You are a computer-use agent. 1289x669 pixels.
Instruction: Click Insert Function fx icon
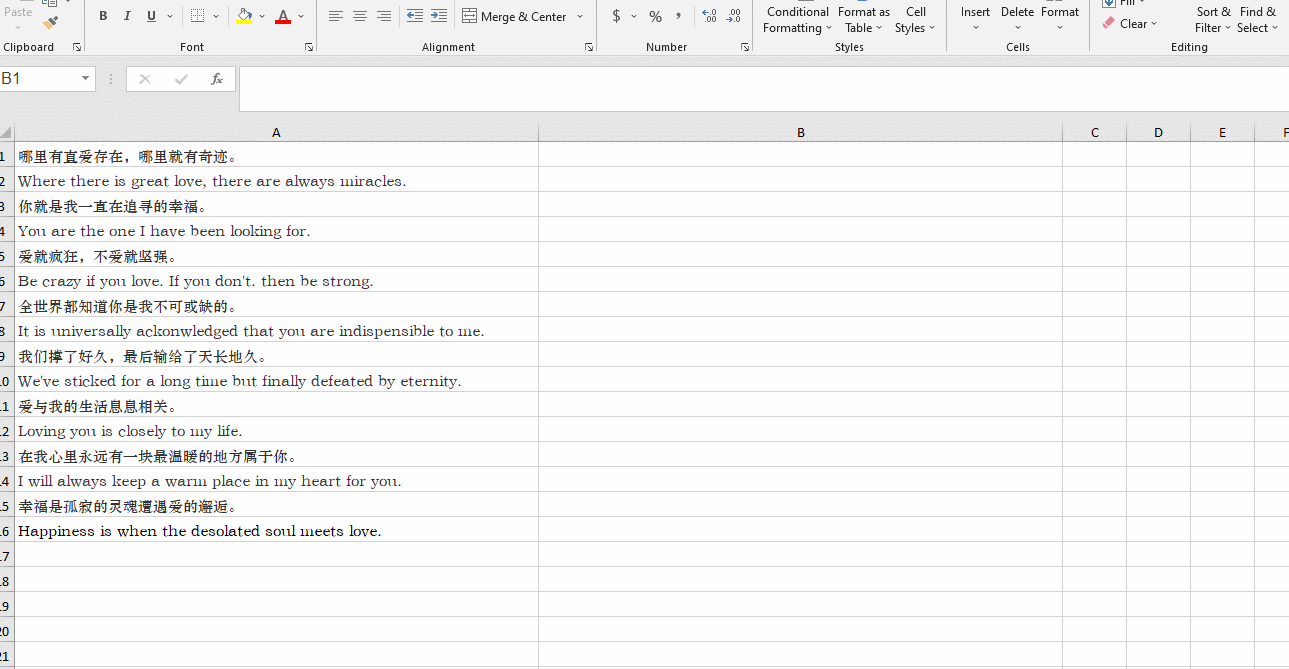pos(217,79)
